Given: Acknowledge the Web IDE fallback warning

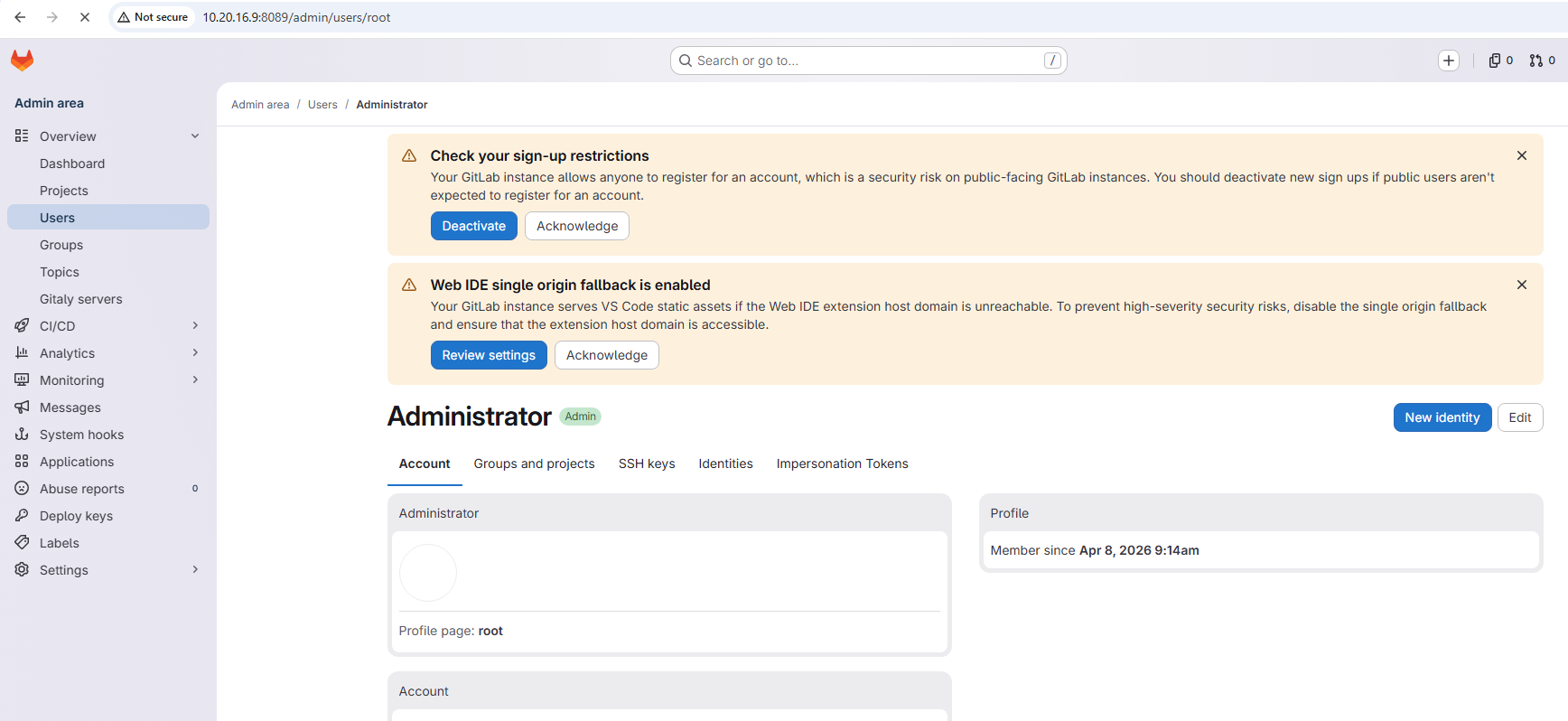Looking at the screenshot, I should click(607, 355).
